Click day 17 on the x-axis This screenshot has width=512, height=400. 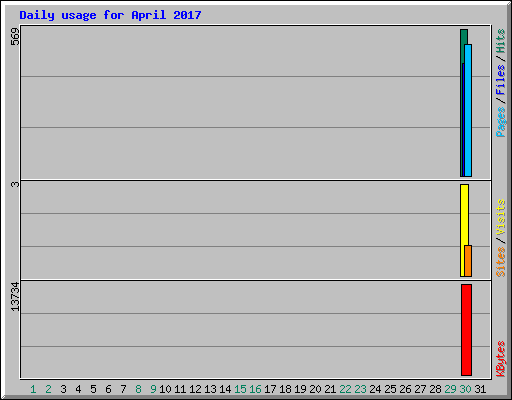click(x=270, y=389)
